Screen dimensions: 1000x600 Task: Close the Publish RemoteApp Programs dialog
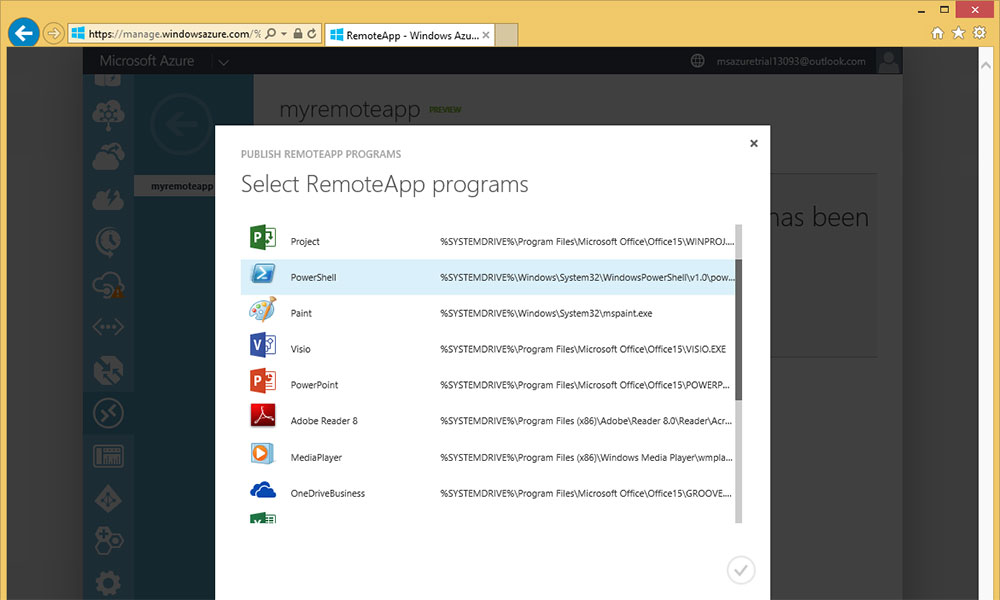(x=754, y=143)
